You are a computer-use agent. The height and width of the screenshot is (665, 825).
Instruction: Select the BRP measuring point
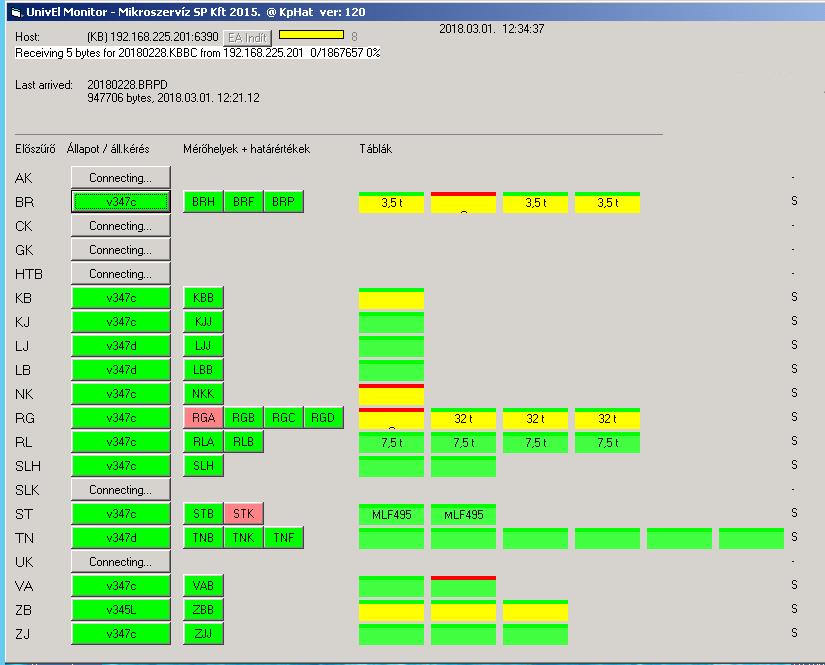tap(283, 201)
